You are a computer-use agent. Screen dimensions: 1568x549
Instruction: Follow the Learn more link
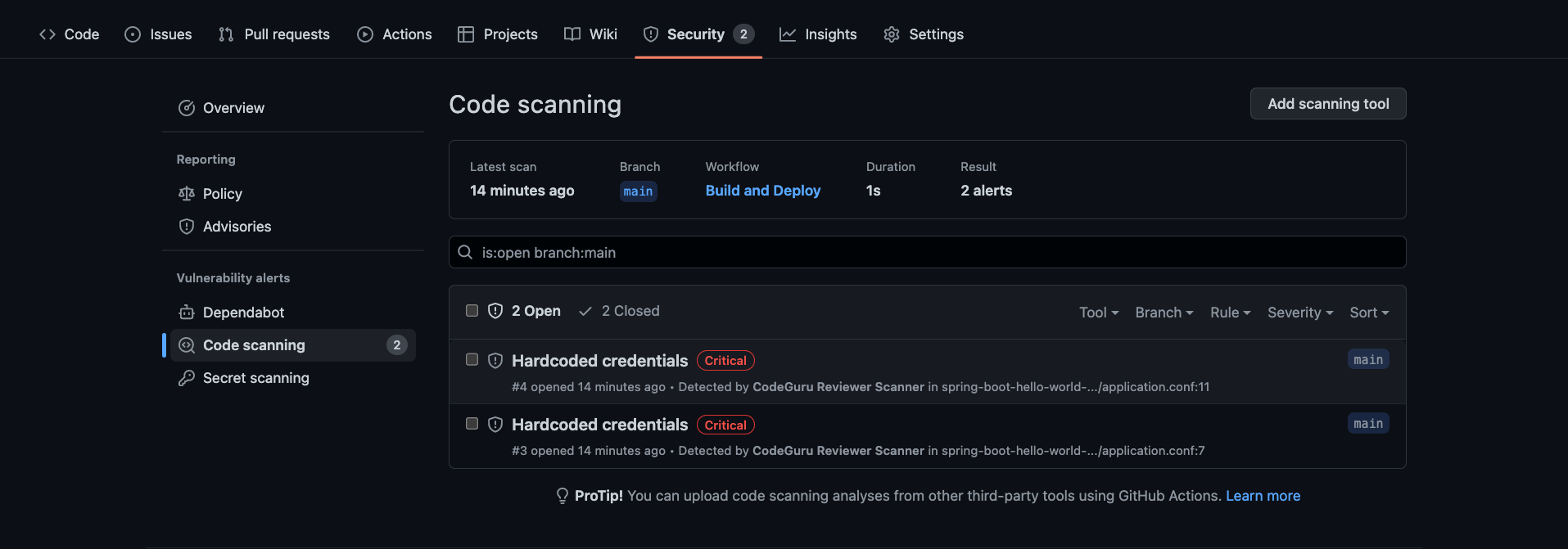(1263, 496)
